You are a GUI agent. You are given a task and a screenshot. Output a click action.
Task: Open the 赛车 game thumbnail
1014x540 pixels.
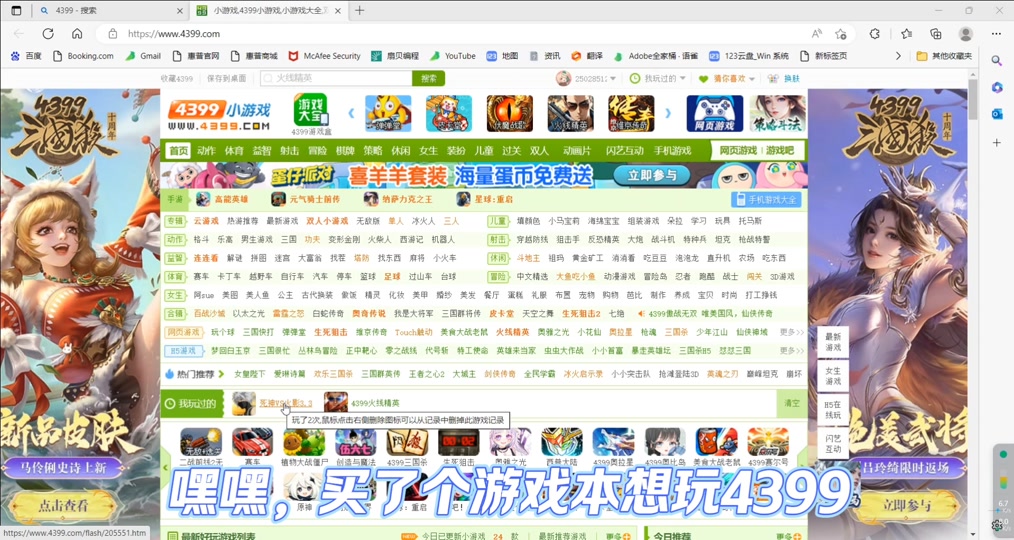click(x=252, y=442)
